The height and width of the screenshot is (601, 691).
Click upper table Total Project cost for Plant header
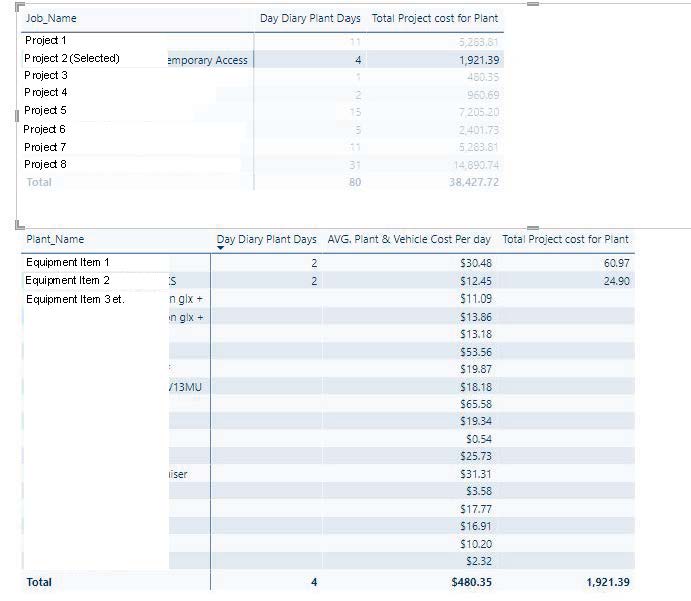(435, 19)
